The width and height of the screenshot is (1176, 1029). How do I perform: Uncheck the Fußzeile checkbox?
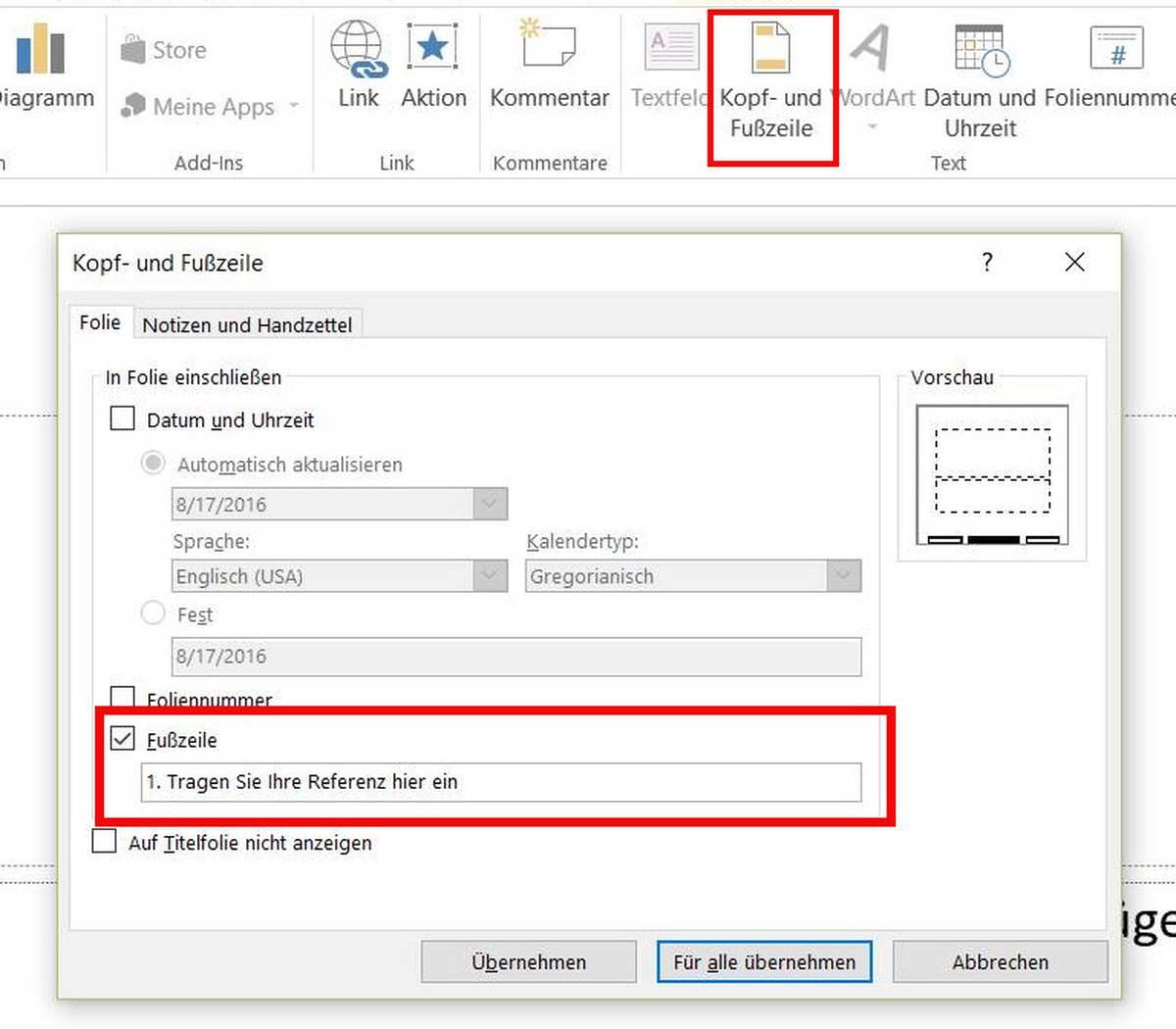click(x=122, y=739)
